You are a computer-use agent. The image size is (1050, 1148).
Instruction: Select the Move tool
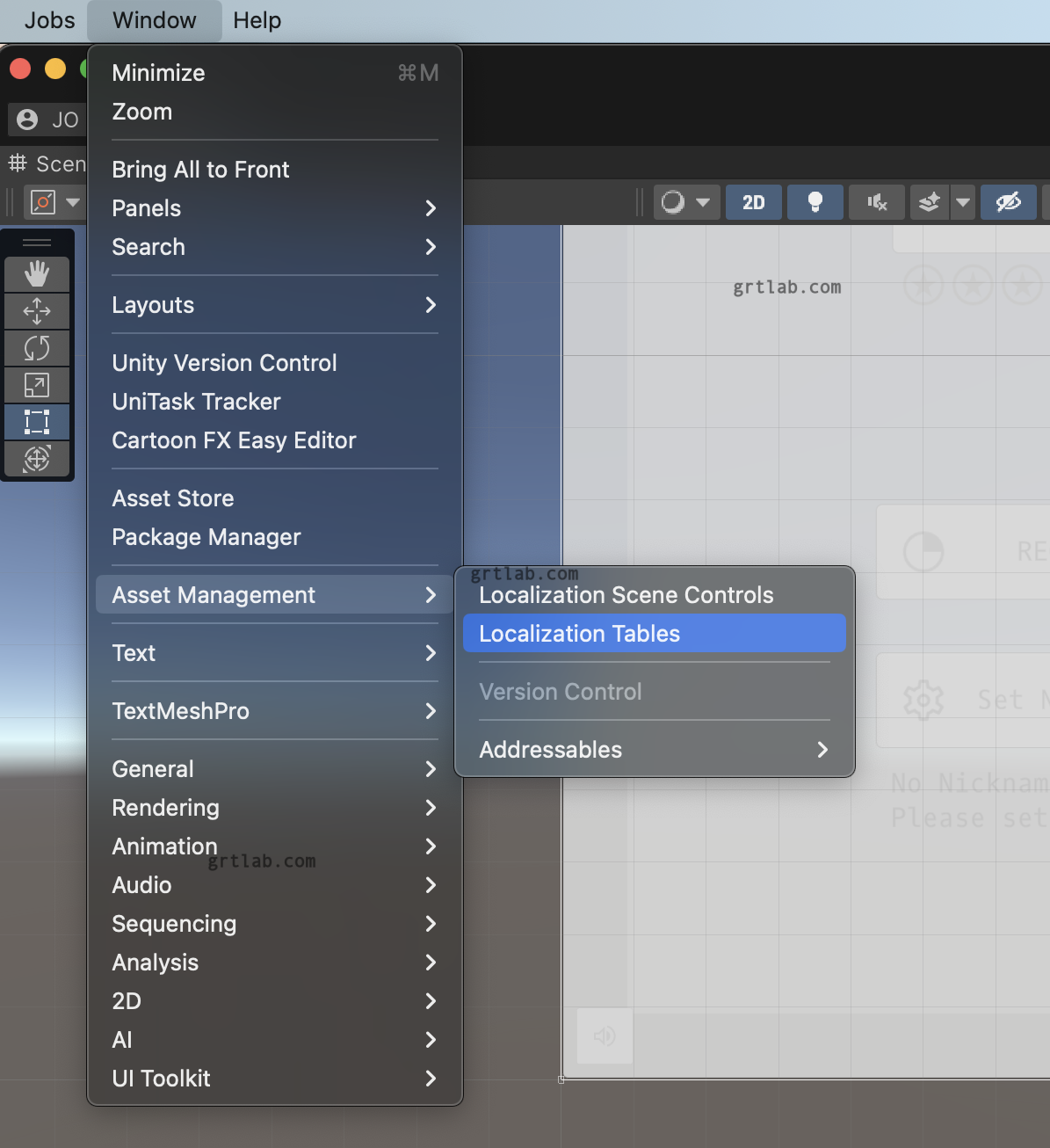click(37, 310)
